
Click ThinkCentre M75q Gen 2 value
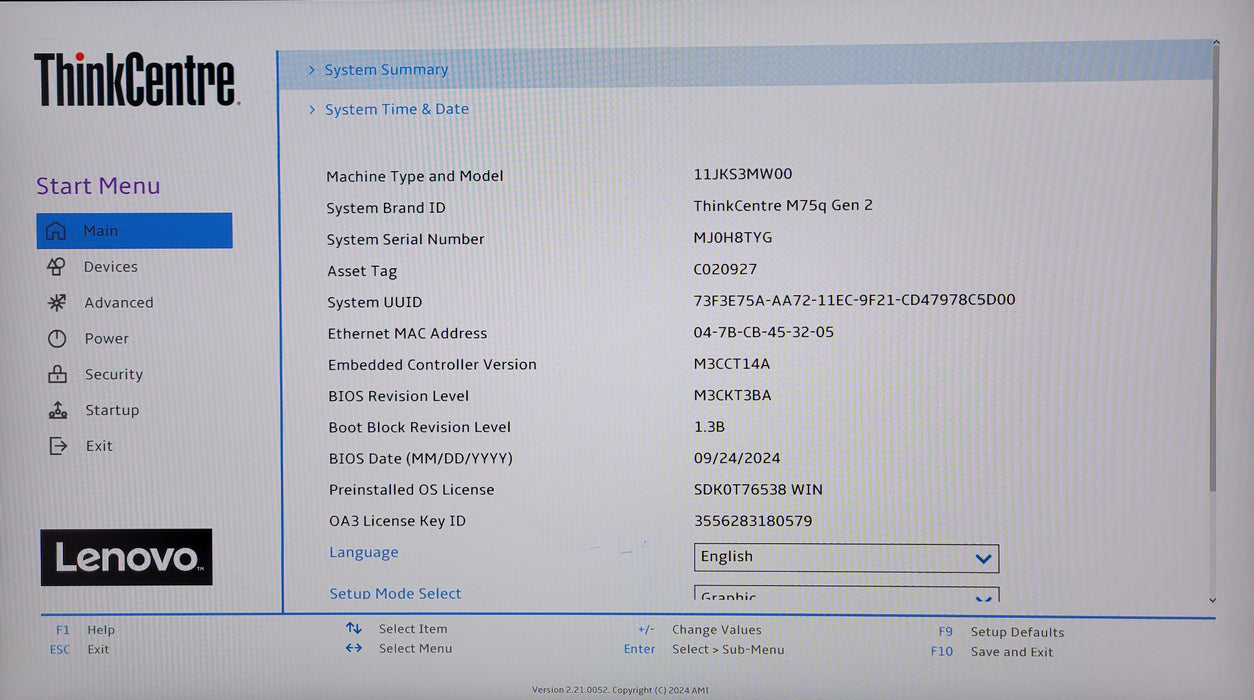click(783, 205)
